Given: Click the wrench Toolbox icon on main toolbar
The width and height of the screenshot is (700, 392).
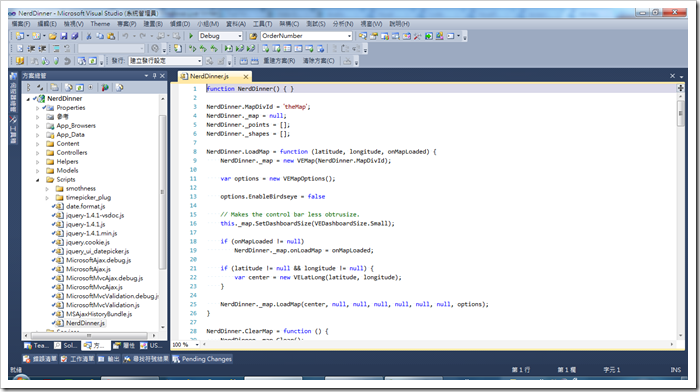Looking at the screenshot, I should (417, 36).
